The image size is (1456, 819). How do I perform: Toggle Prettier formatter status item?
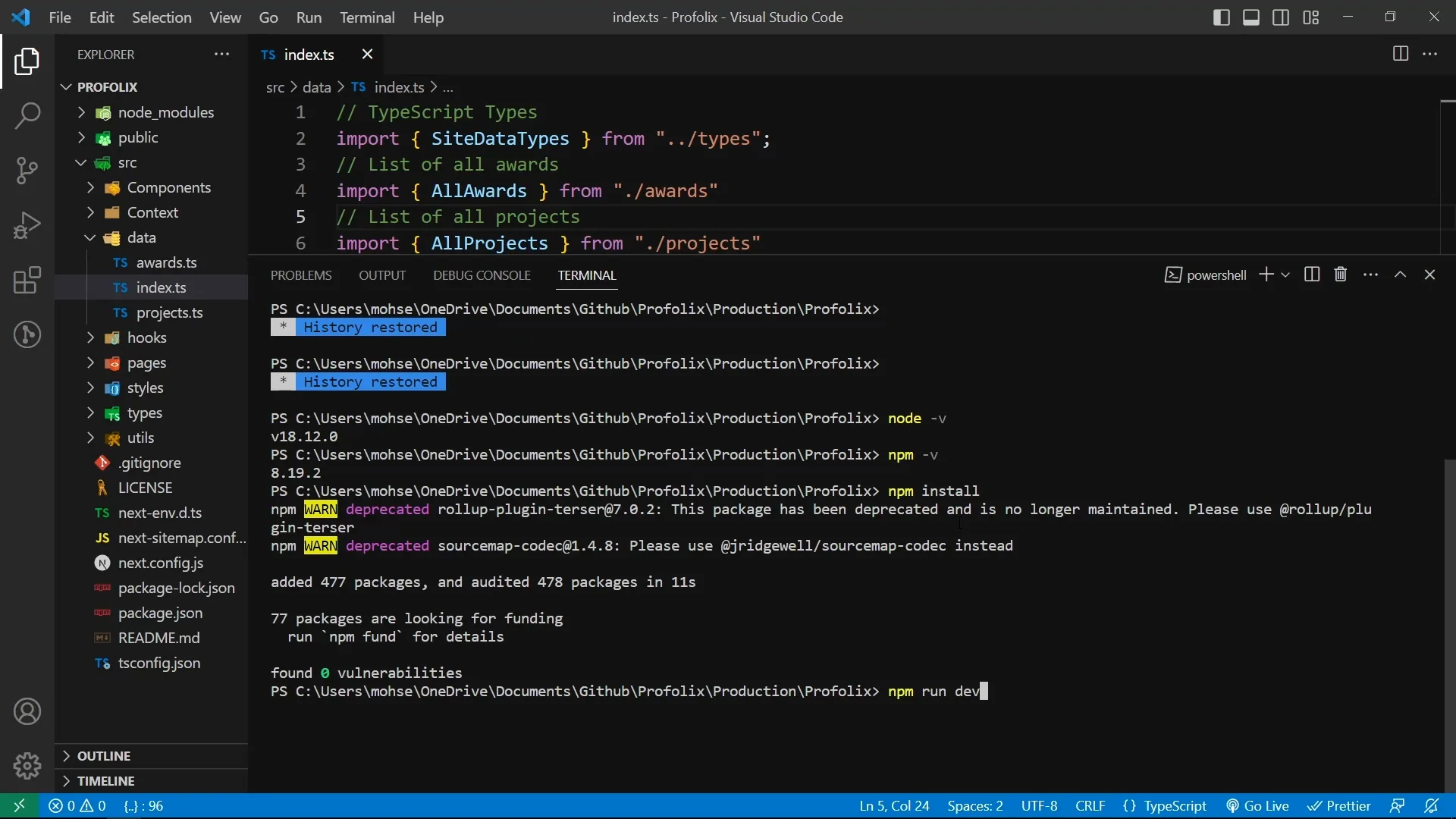[1339, 806]
